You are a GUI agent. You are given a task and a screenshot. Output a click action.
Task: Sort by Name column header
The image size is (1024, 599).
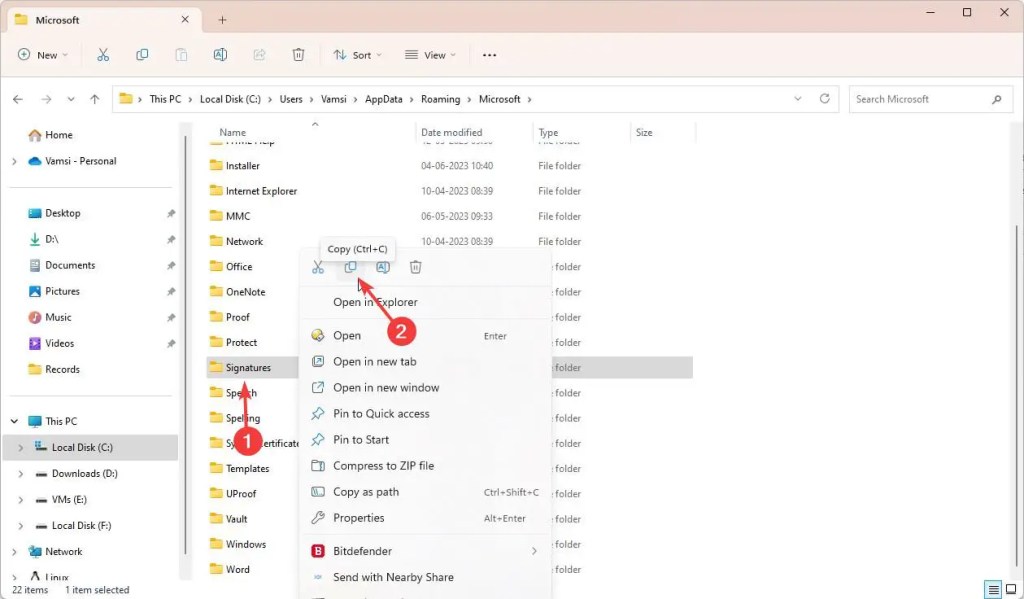pos(232,133)
